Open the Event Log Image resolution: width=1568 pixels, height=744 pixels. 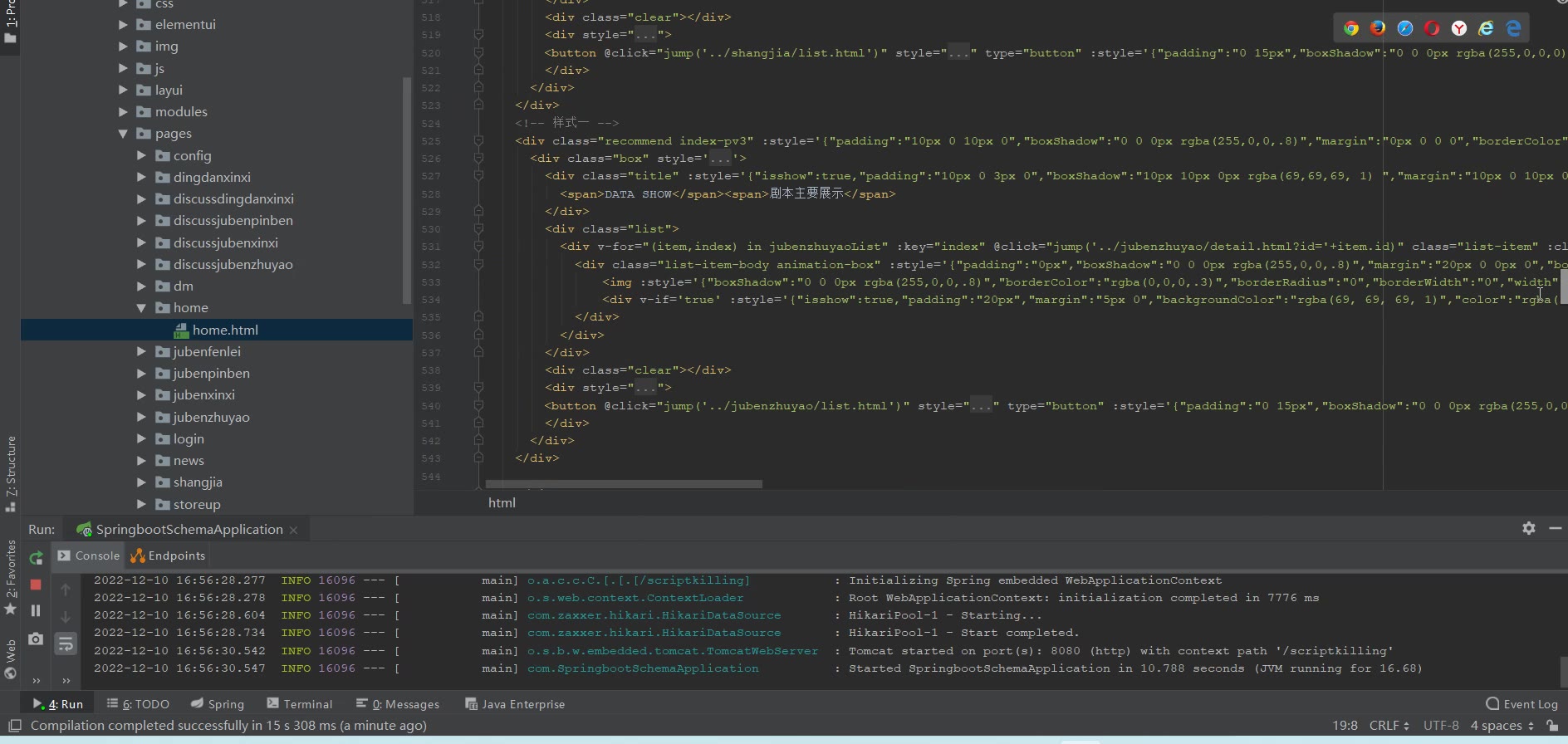pos(1522,704)
